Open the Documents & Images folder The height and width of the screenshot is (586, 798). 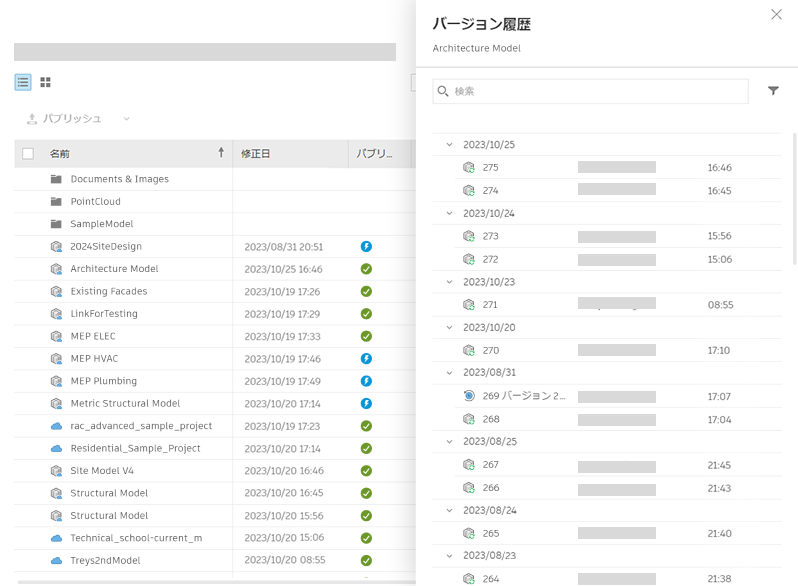coord(120,179)
